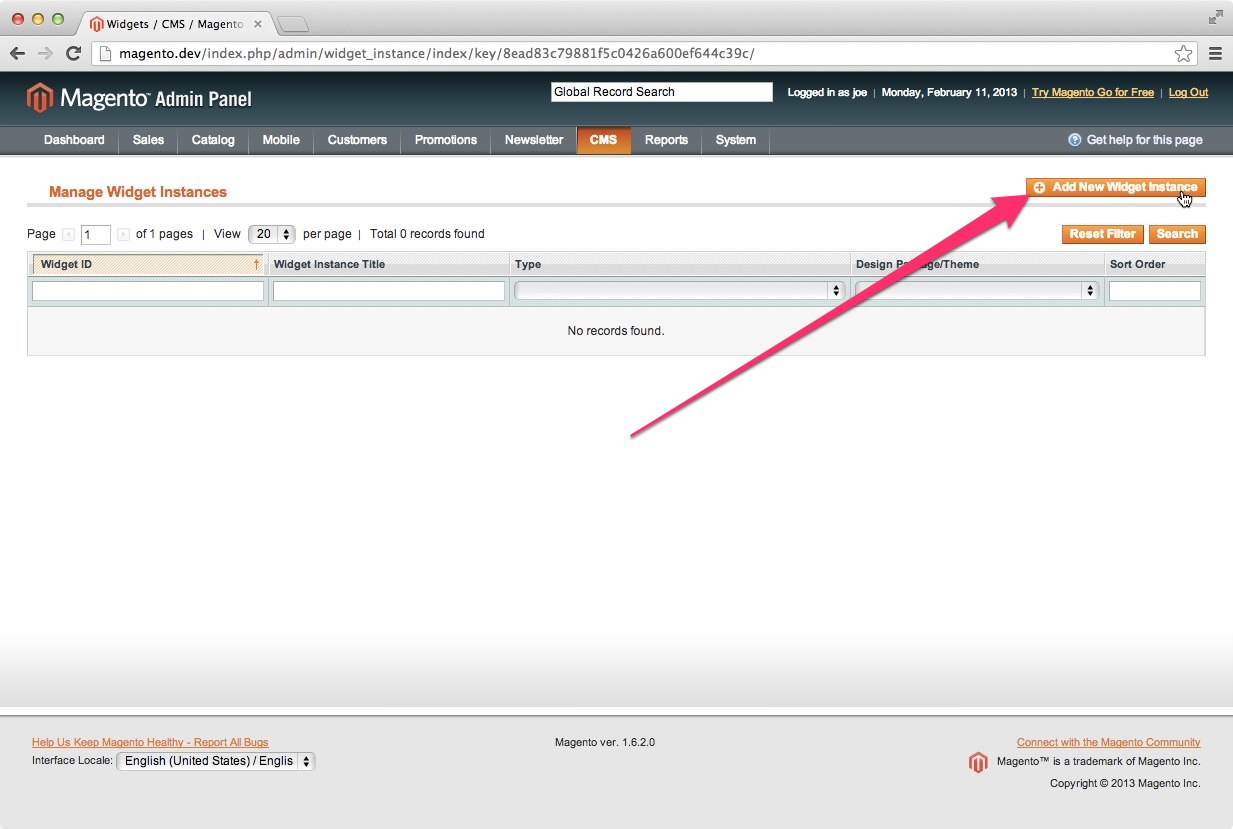
Task: Click the Log Out link
Action: point(1188,92)
